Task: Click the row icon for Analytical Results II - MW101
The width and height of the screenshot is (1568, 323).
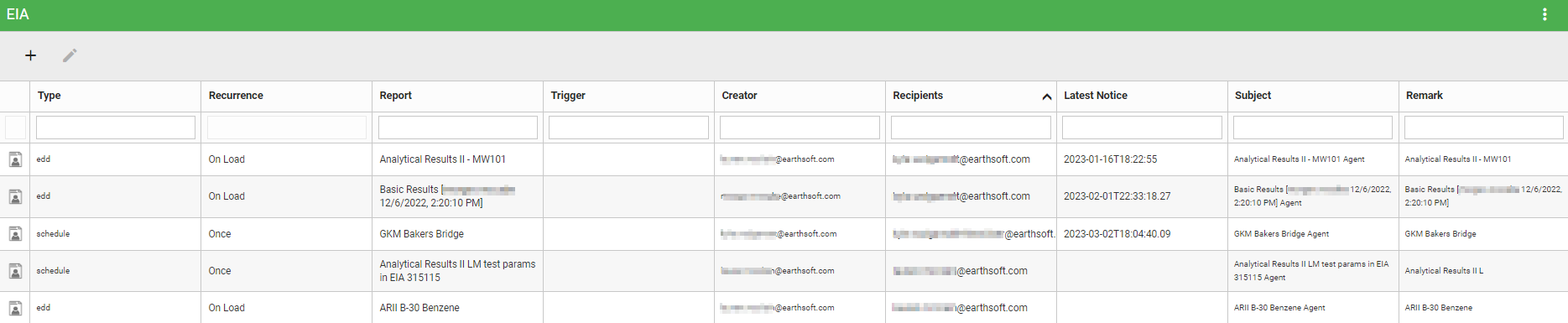Action: click(x=15, y=159)
